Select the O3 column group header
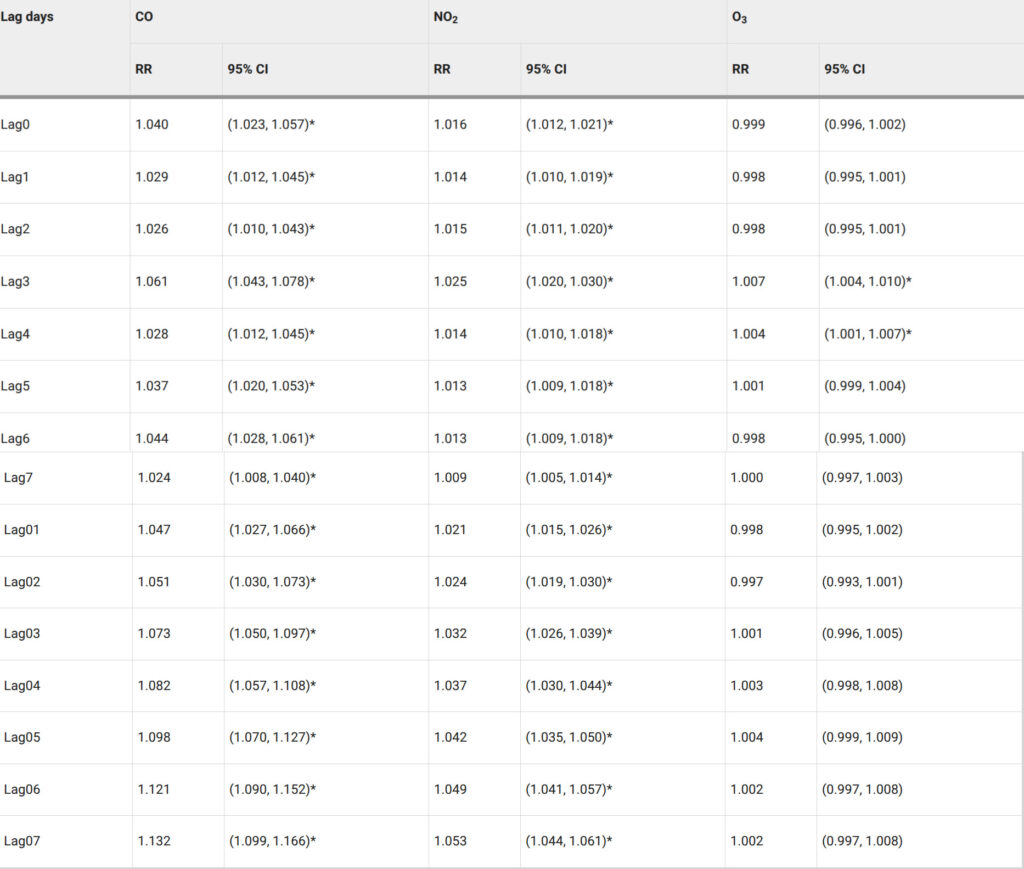The height and width of the screenshot is (869, 1024). (740, 18)
